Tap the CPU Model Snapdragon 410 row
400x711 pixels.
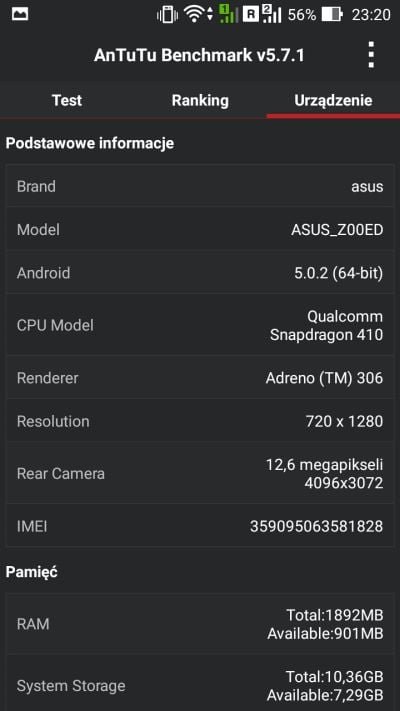click(200, 325)
